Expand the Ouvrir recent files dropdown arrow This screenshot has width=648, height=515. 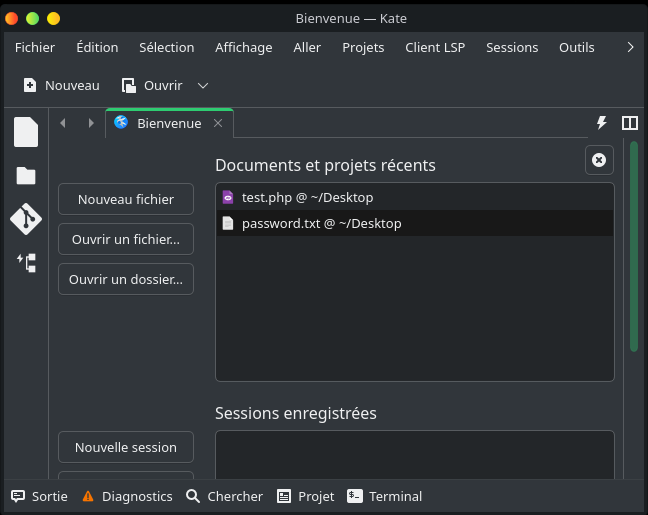[x=203, y=86]
